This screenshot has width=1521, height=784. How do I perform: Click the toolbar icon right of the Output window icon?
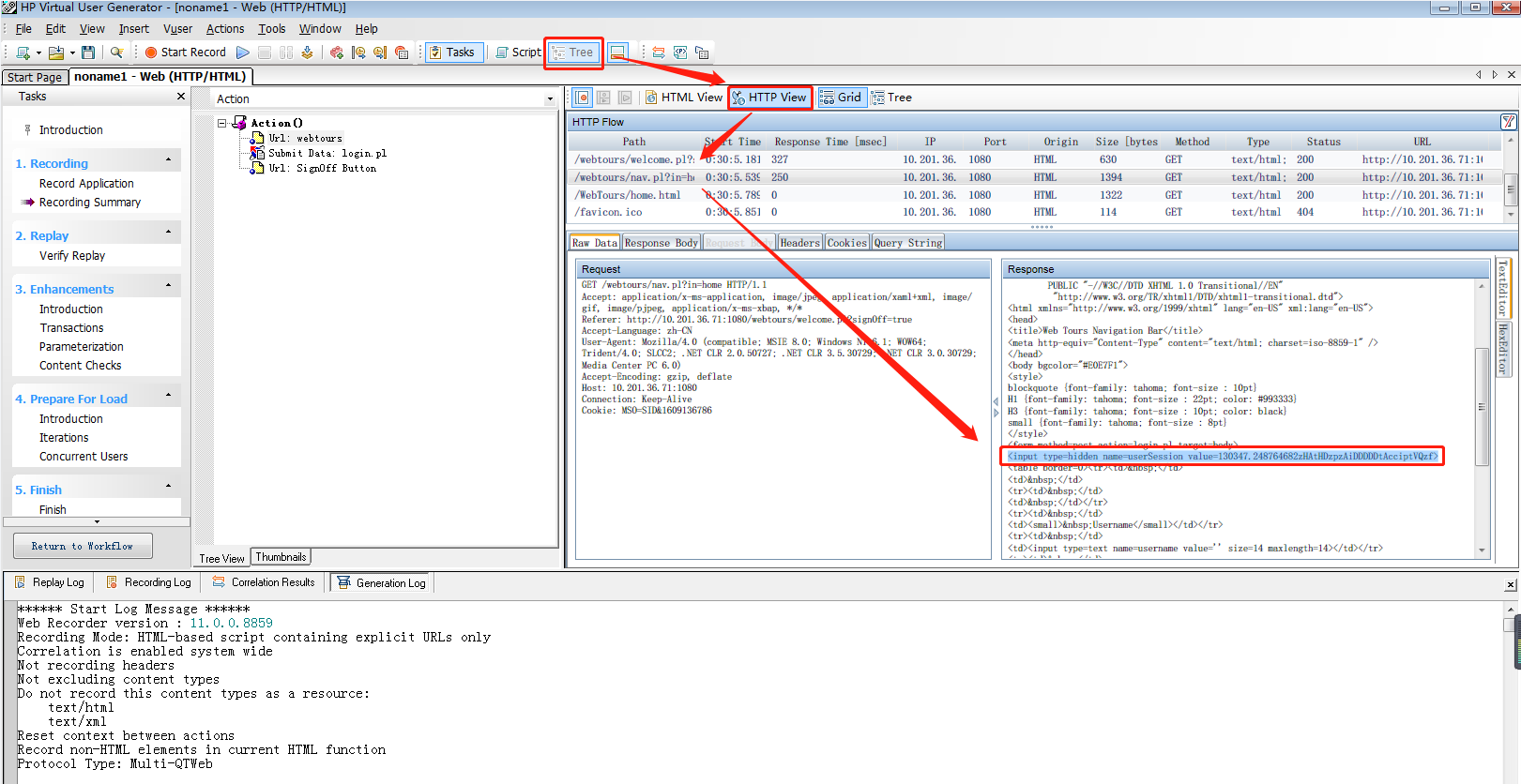coord(658,53)
